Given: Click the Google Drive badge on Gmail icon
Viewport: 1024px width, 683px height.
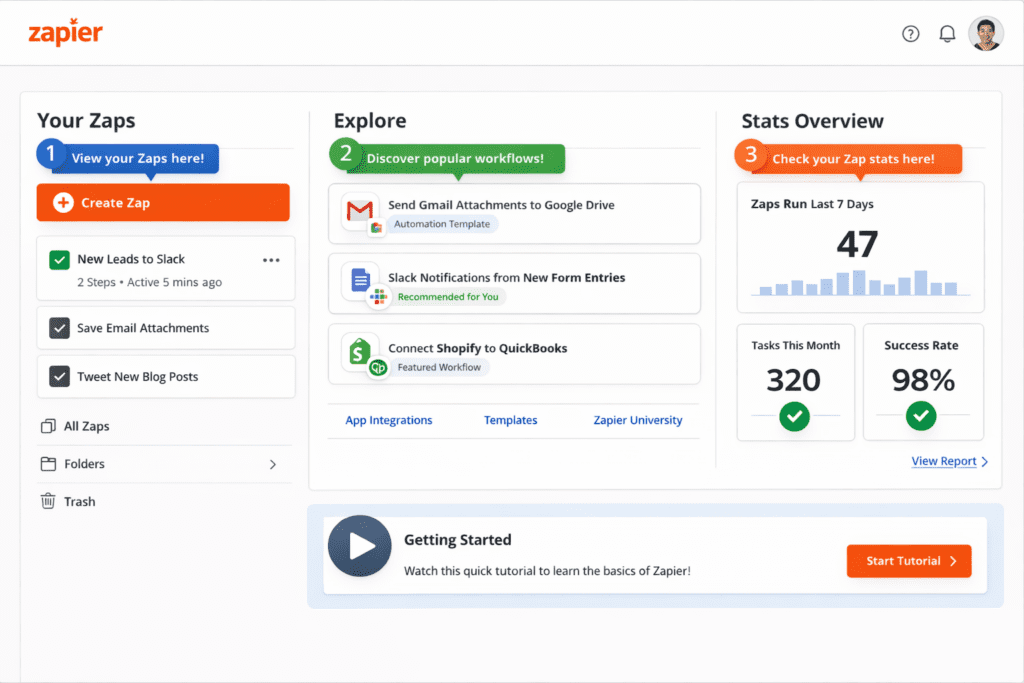Looking at the screenshot, I should [x=376, y=228].
